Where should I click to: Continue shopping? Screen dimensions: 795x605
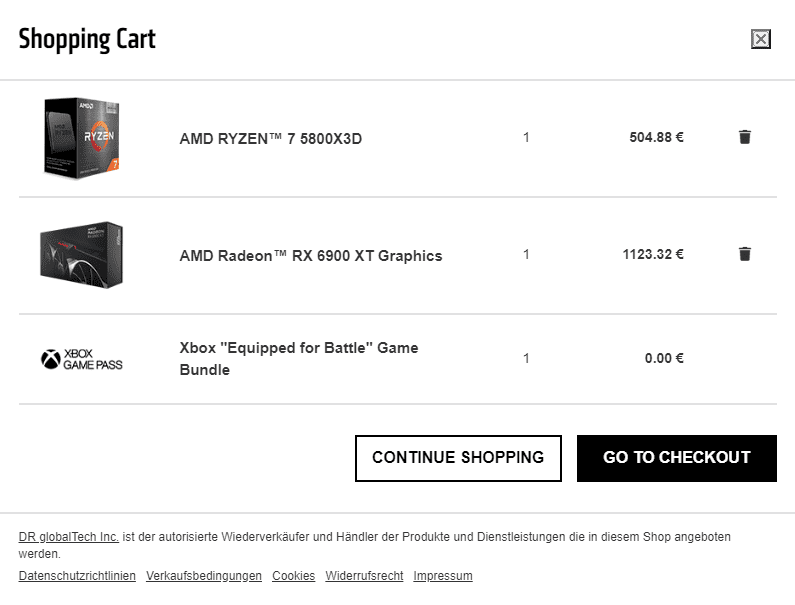tap(458, 458)
